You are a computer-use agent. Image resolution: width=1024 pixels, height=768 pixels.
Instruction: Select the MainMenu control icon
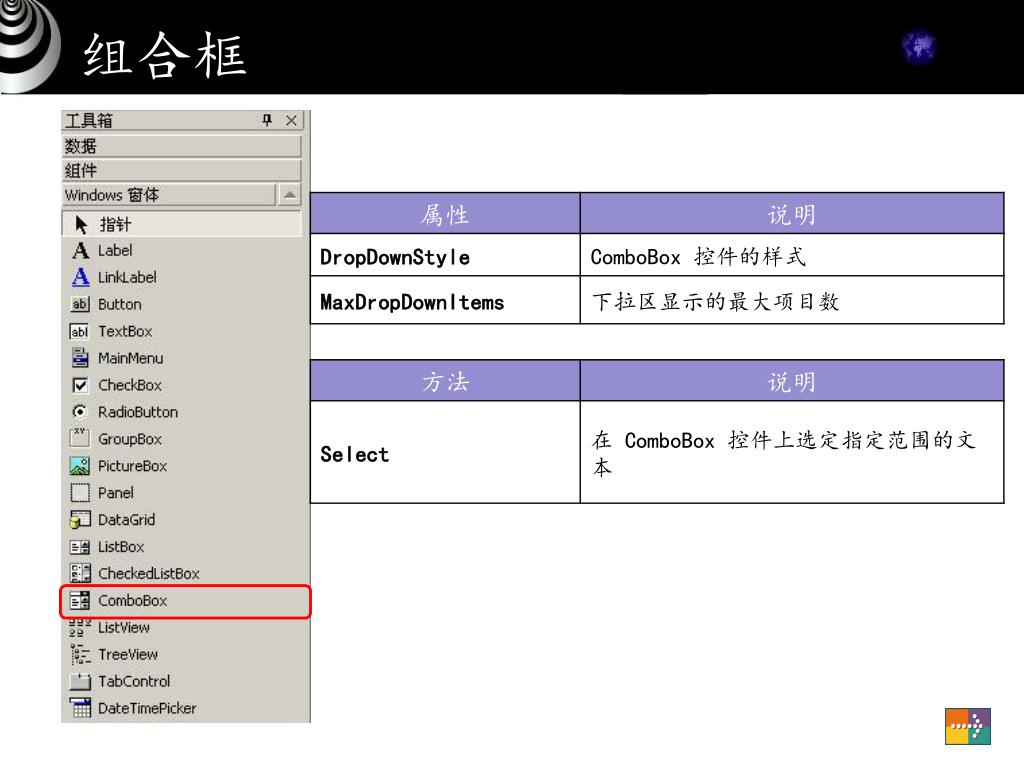pos(80,358)
